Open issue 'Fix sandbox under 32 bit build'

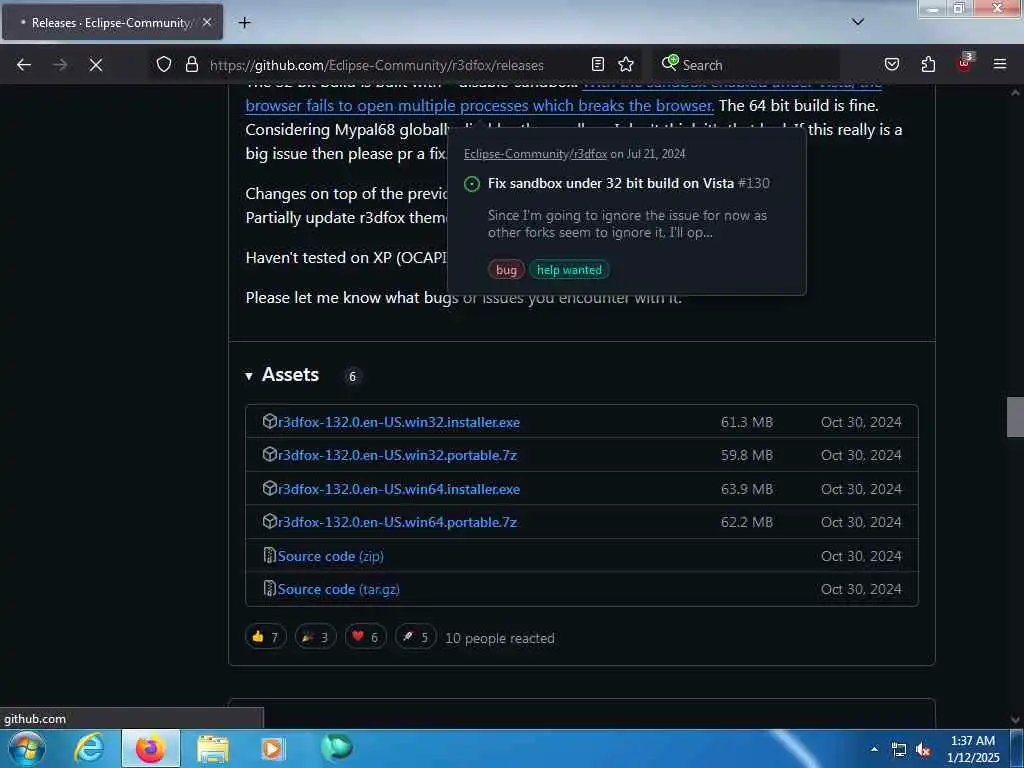click(x=611, y=184)
